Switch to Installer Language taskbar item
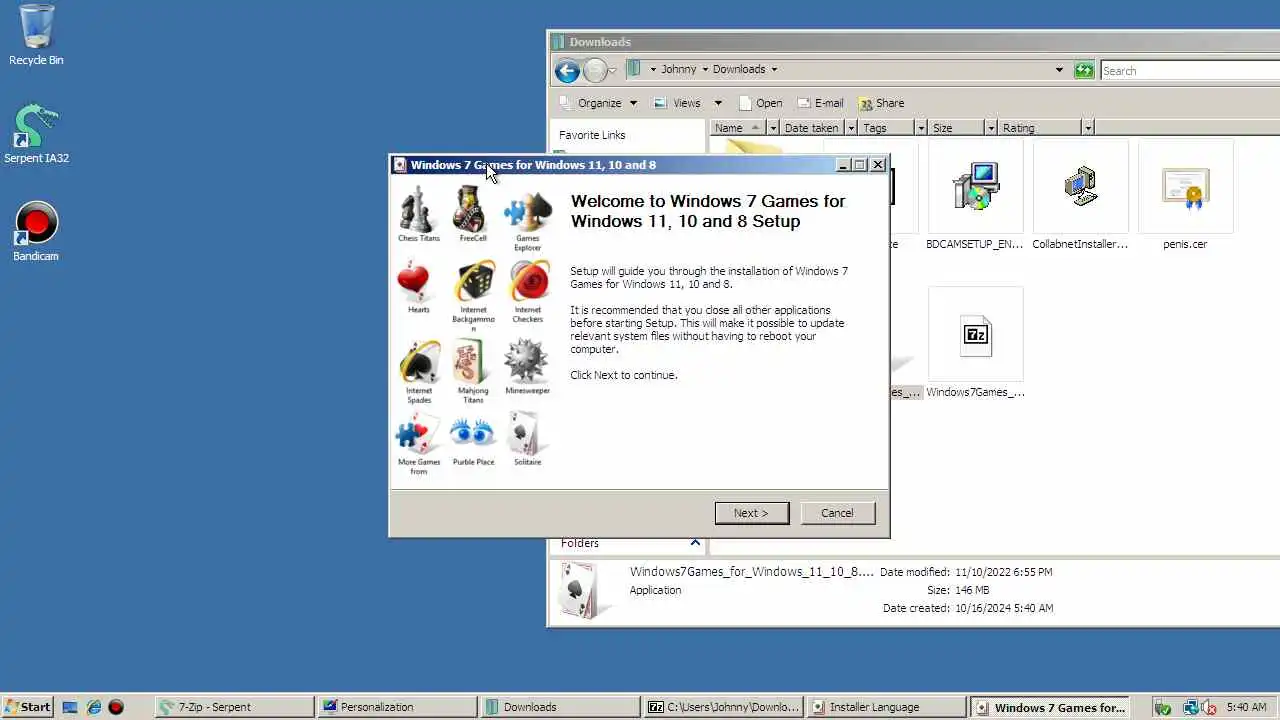 pyautogui.click(x=887, y=707)
